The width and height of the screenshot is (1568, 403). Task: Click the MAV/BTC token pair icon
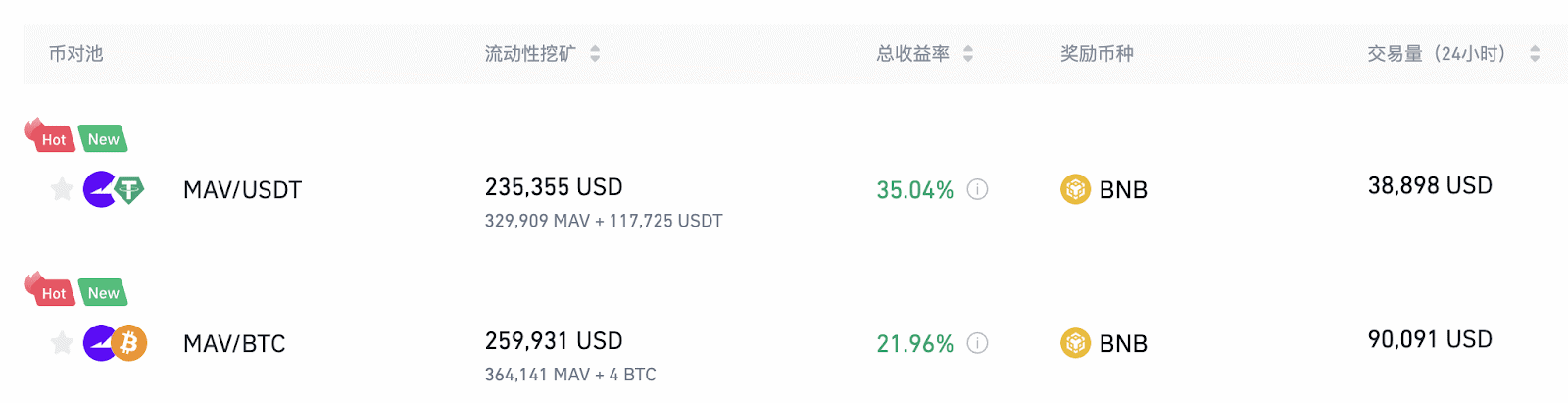(114, 343)
